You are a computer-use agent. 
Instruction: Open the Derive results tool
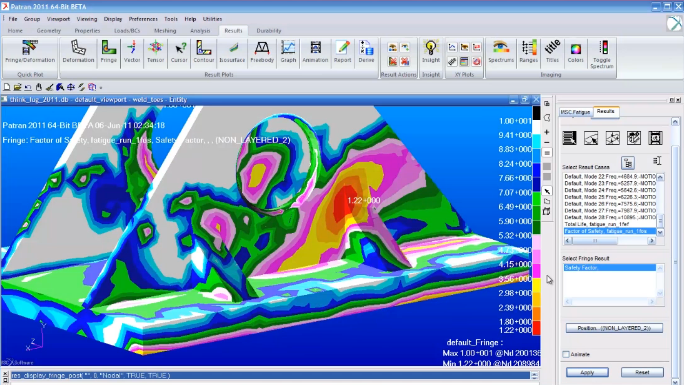pos(366,52)
